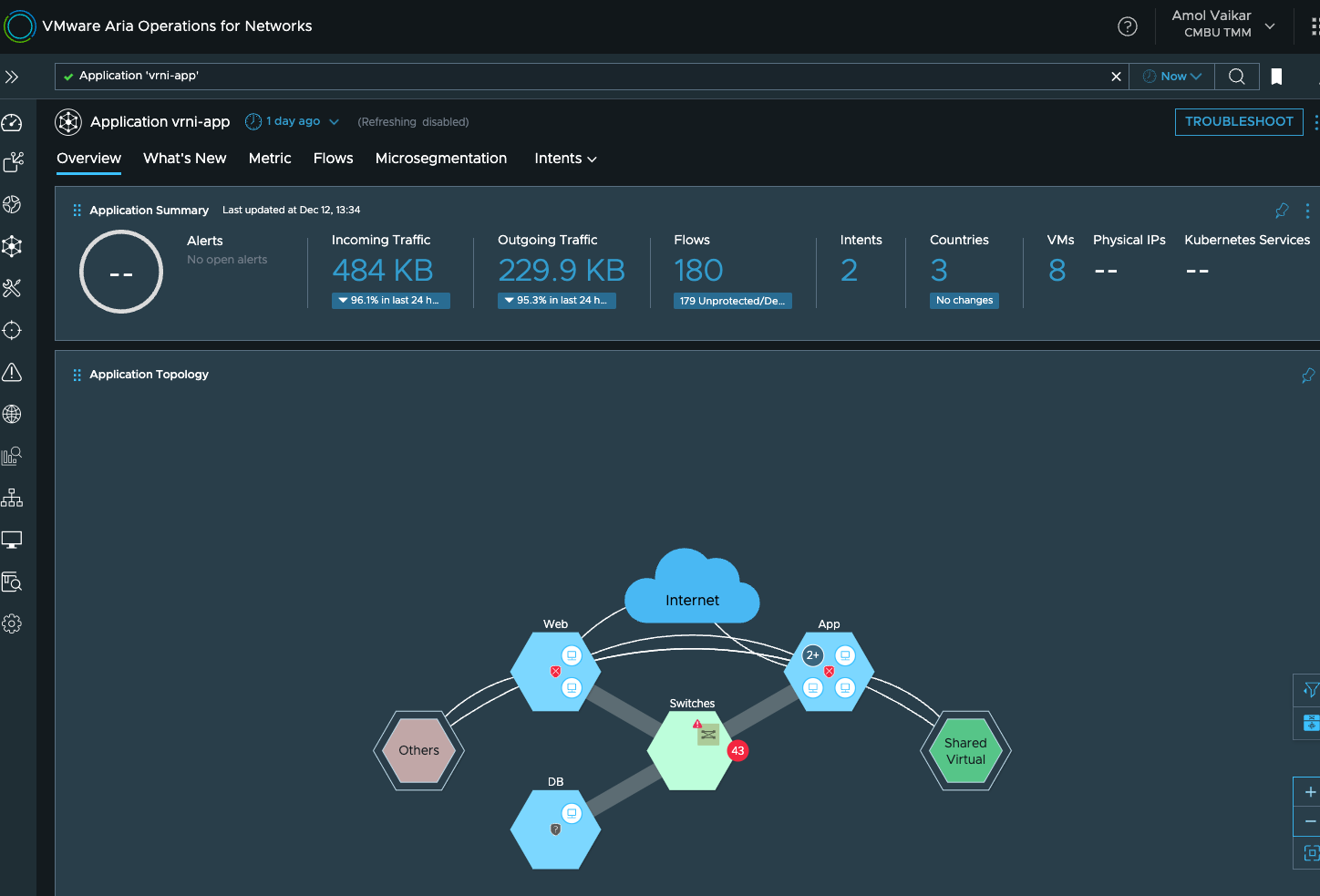Grab the Application Summary drag handle
Viewport: 1320px width, 896px height.
(77, 211)
